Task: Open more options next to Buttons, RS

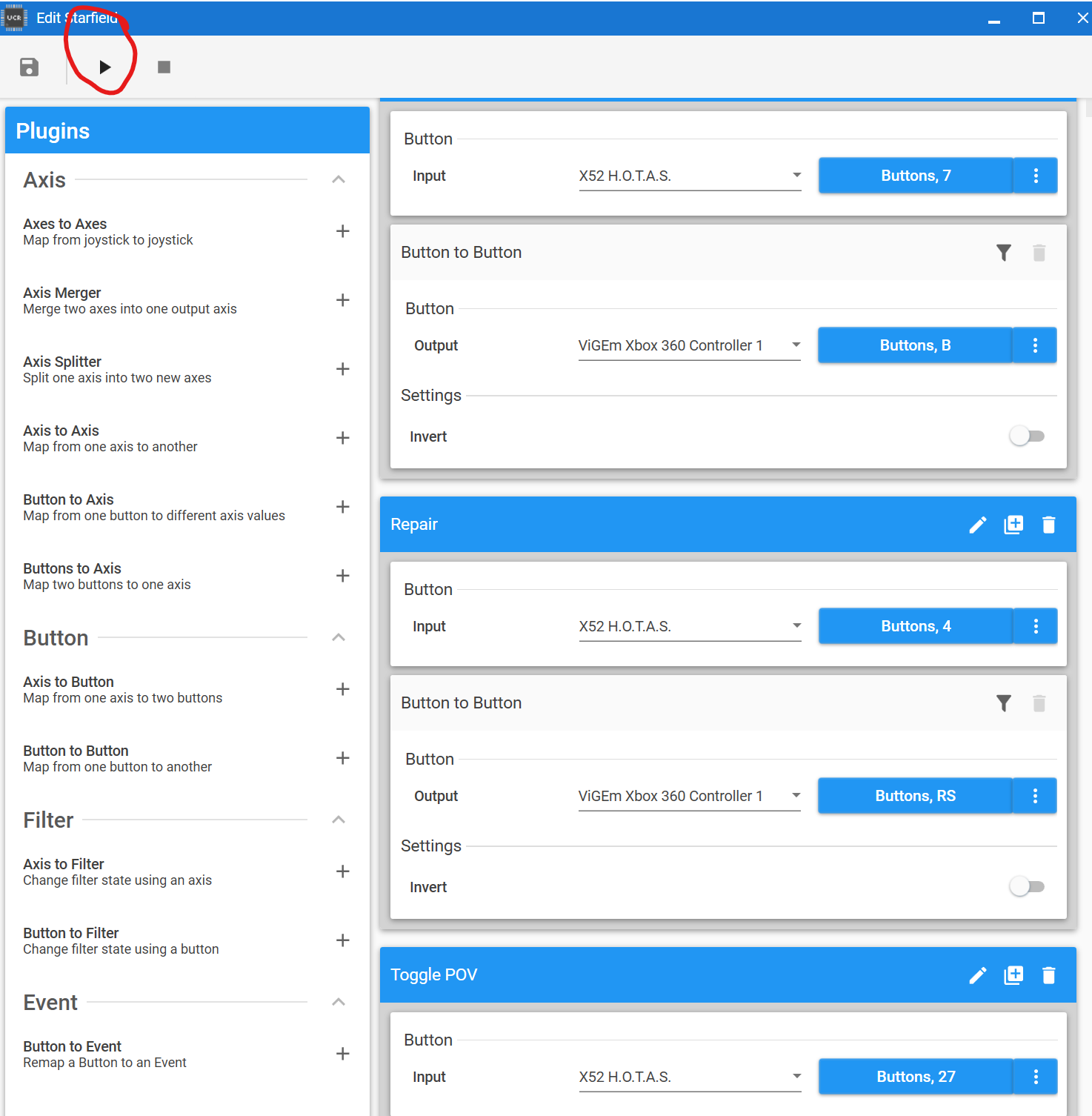Action: click(x=1035, y=796)
